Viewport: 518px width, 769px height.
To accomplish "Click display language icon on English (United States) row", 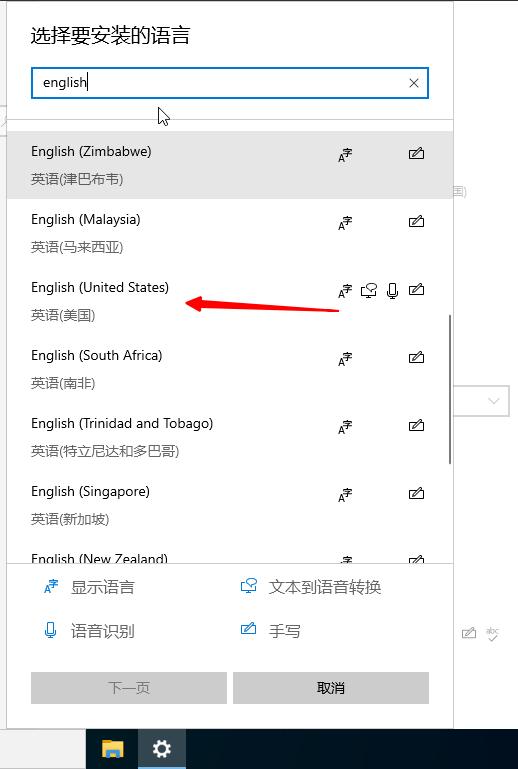I will tap(345, 291).
